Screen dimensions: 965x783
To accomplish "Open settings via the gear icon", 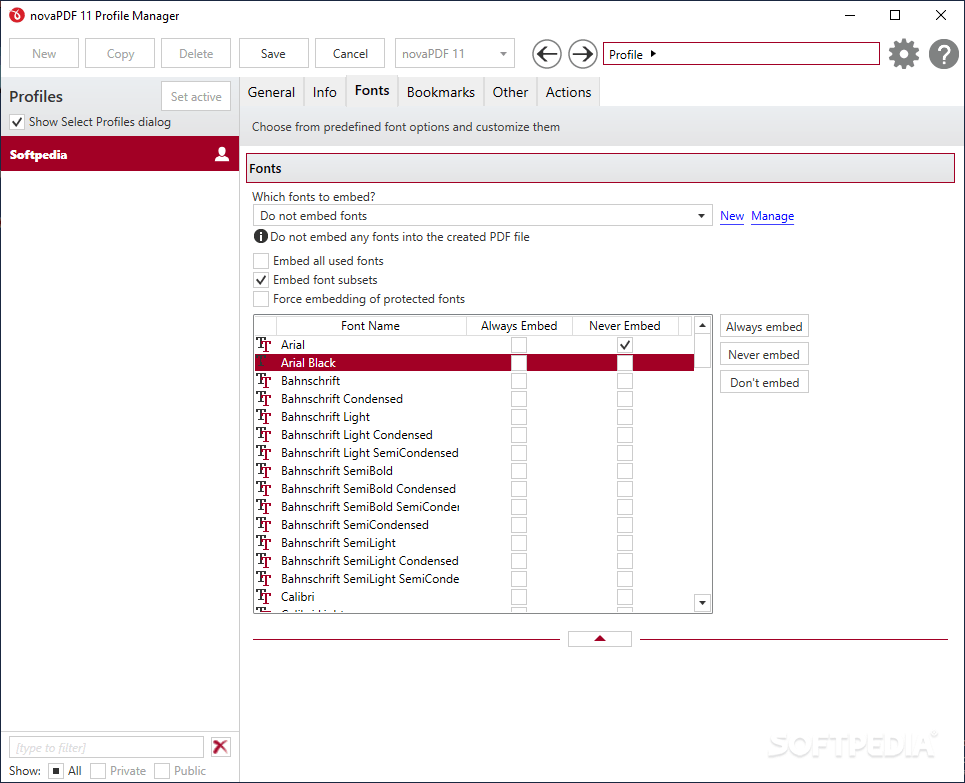I will pyautogui.click(x=903, y=54).
